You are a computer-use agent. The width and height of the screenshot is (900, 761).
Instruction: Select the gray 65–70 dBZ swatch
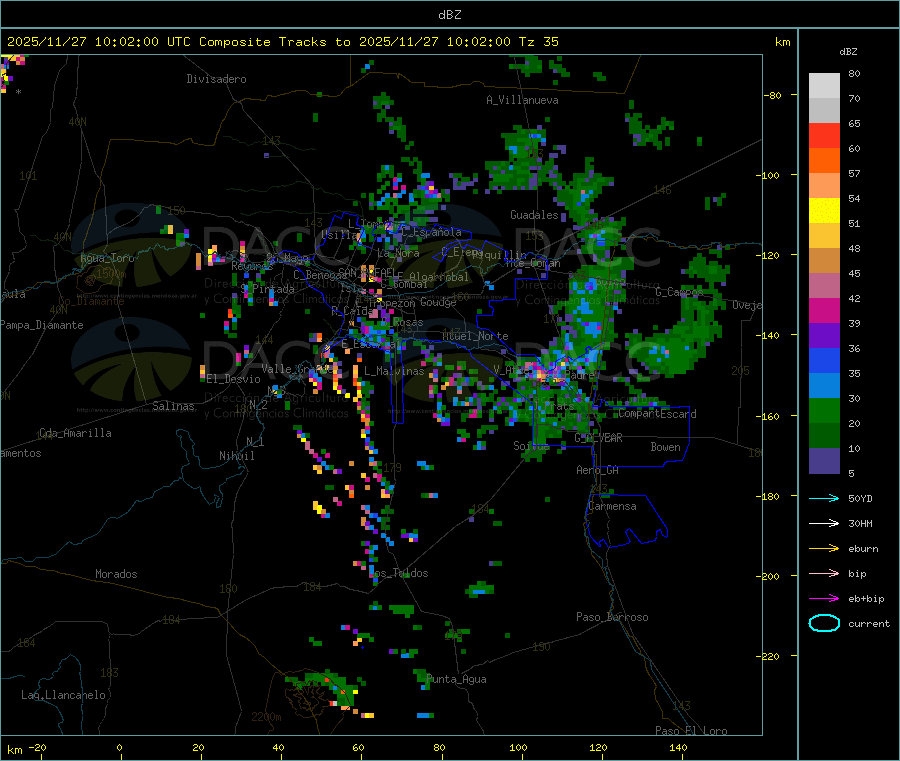point(824,111)
